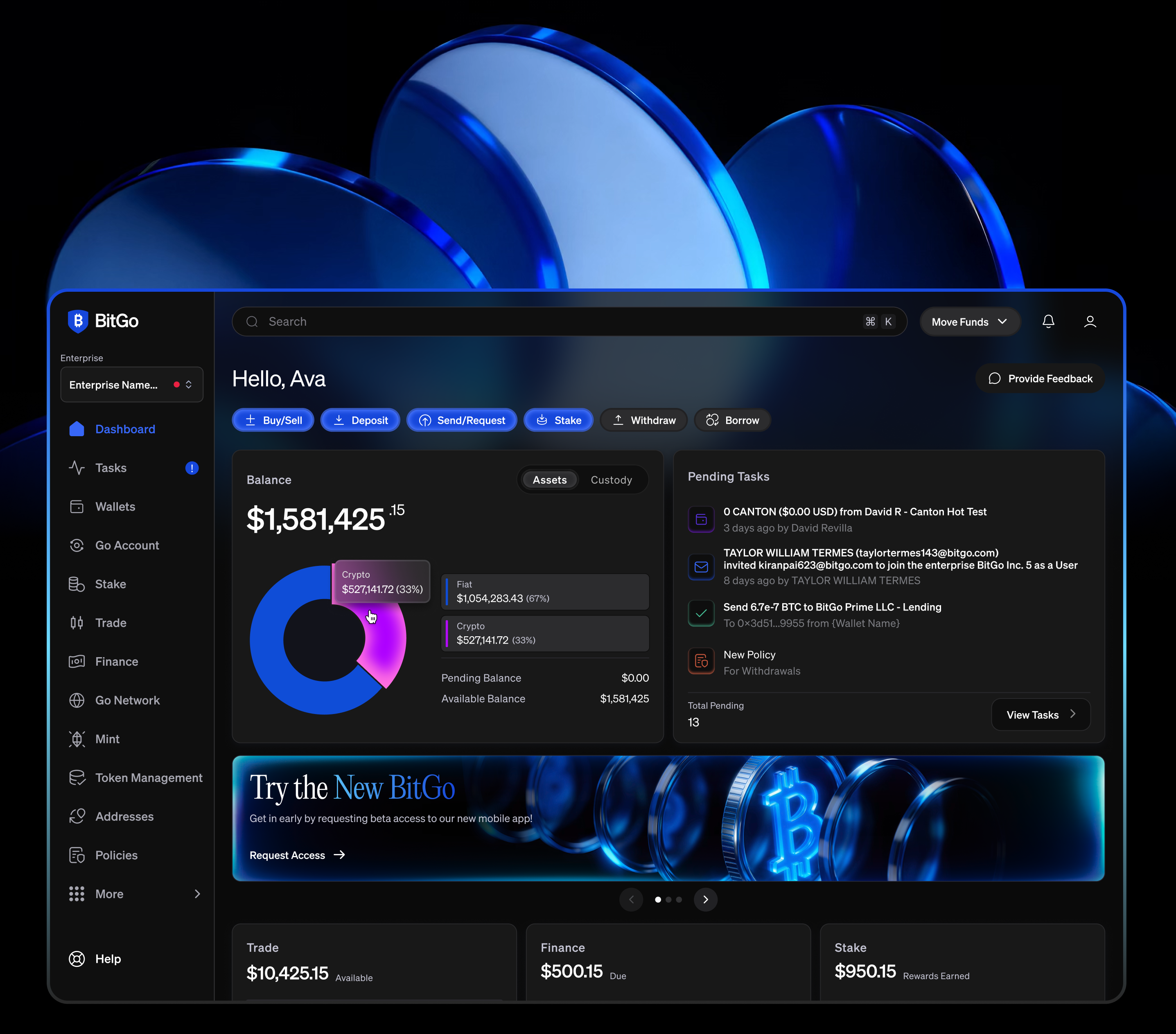Viewport: 1176px width, 1034px height.
Task: Open the user profile icon
Action: point(1090,322)
